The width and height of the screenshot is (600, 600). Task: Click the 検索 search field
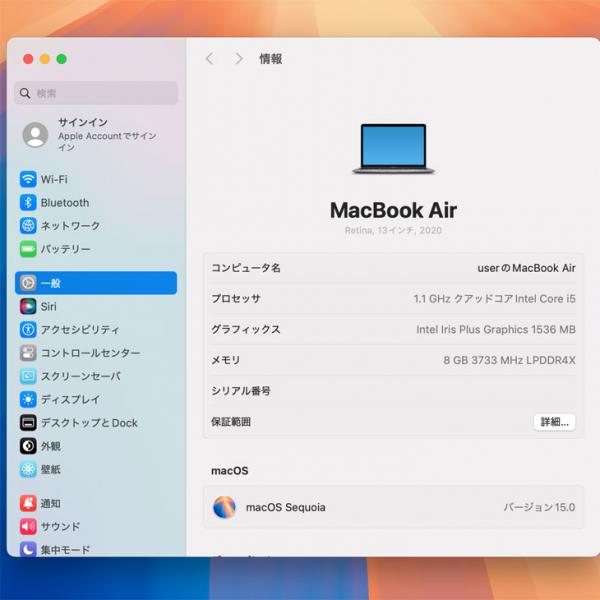96,93
